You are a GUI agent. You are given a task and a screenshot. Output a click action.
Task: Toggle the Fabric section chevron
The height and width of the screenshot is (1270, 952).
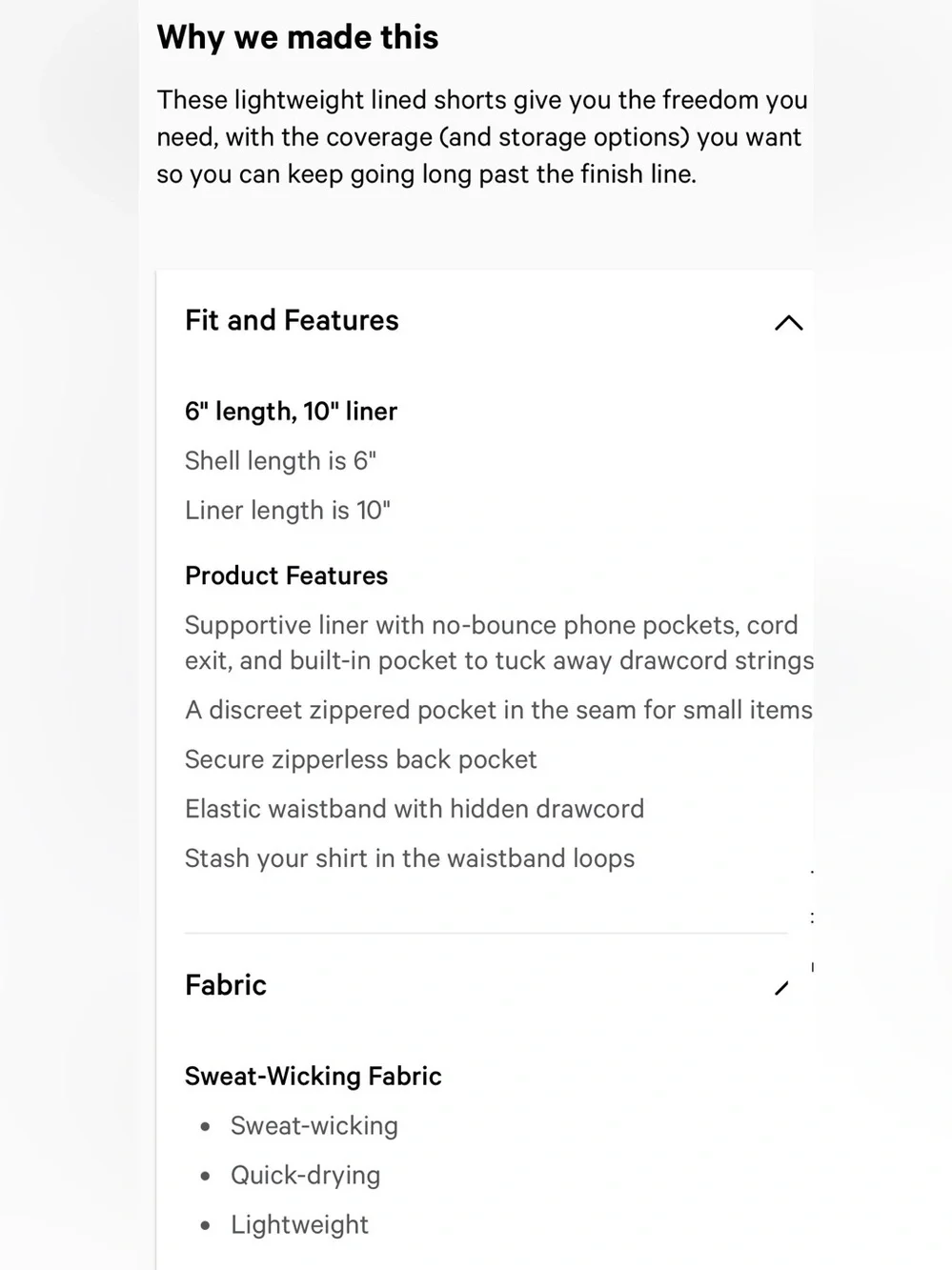(x=782, y=987)
